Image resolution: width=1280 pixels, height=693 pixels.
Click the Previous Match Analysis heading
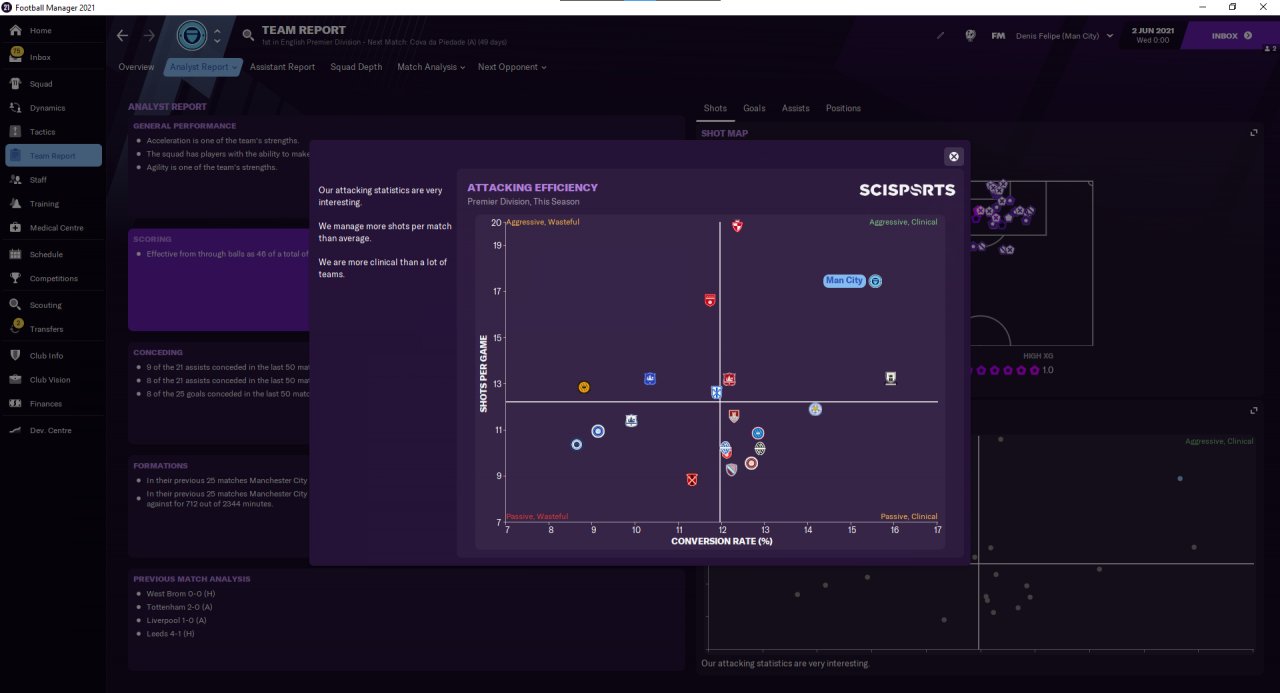click(x=191, y=579)
